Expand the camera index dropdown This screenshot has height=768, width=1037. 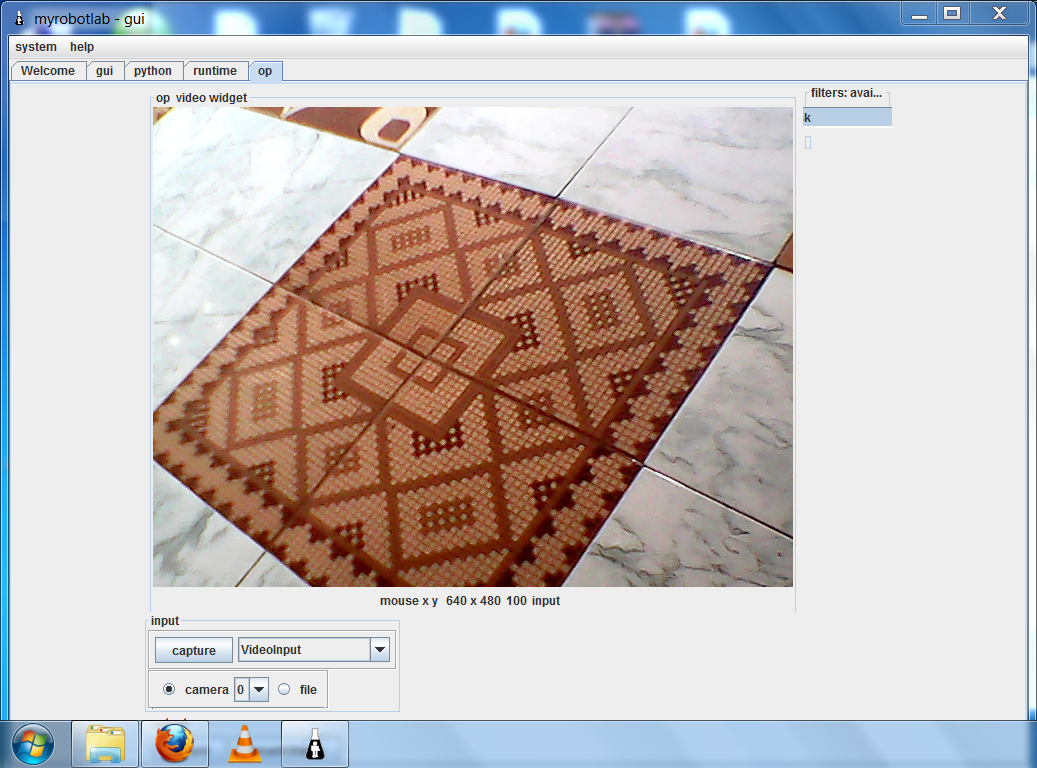259,689
